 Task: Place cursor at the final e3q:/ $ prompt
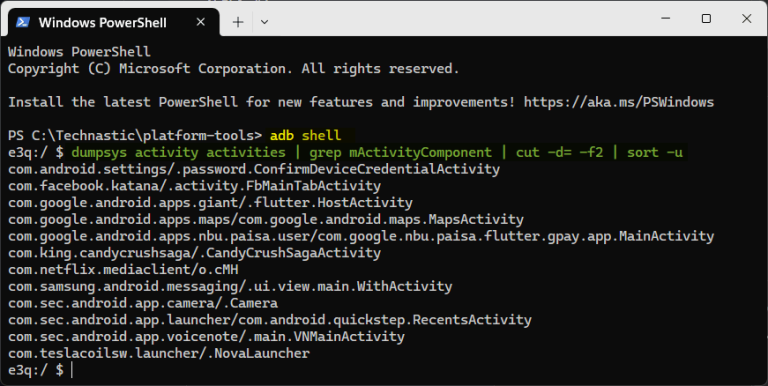coord(72,370)
